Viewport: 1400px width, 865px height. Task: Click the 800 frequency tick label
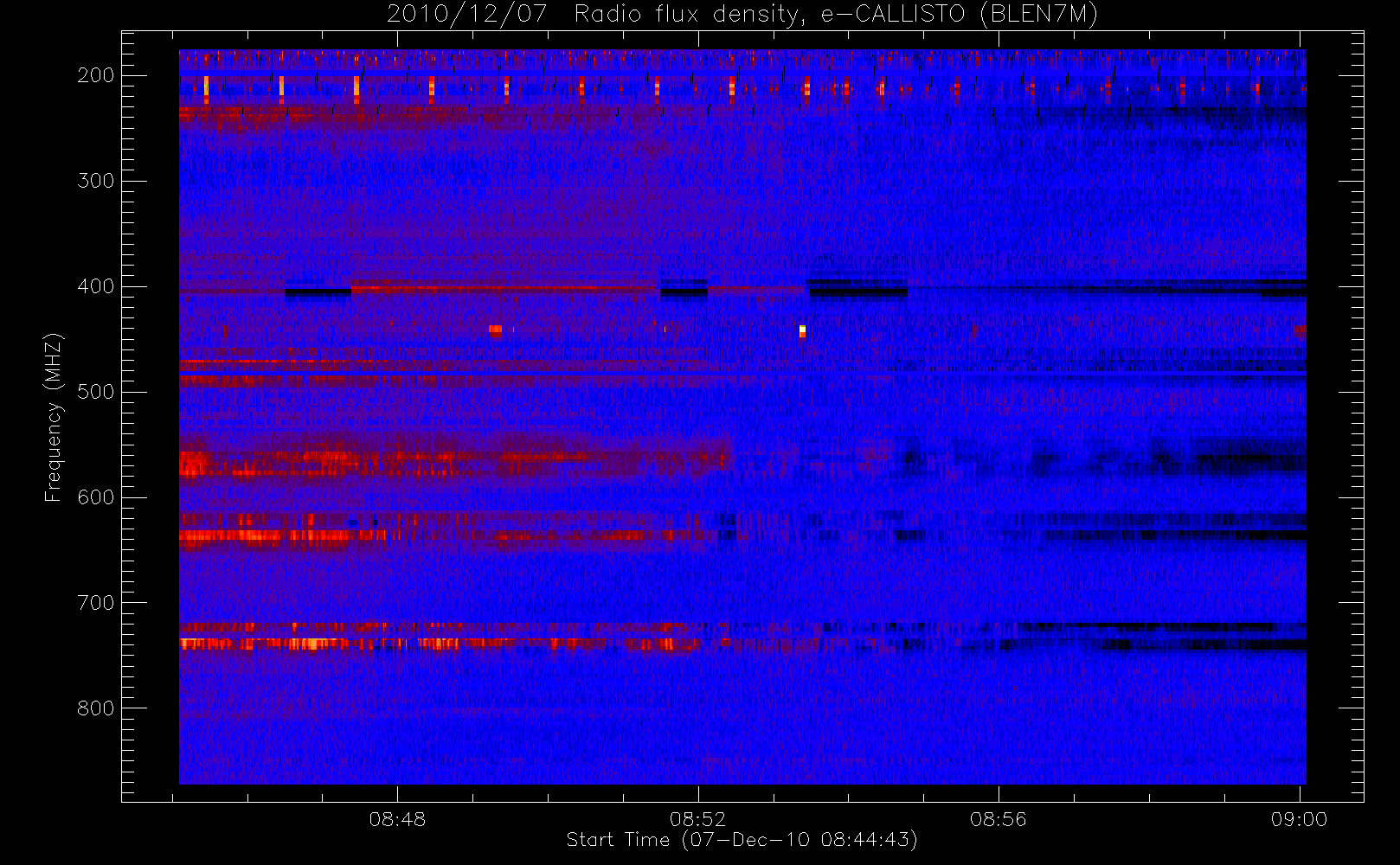coord(96,708)
